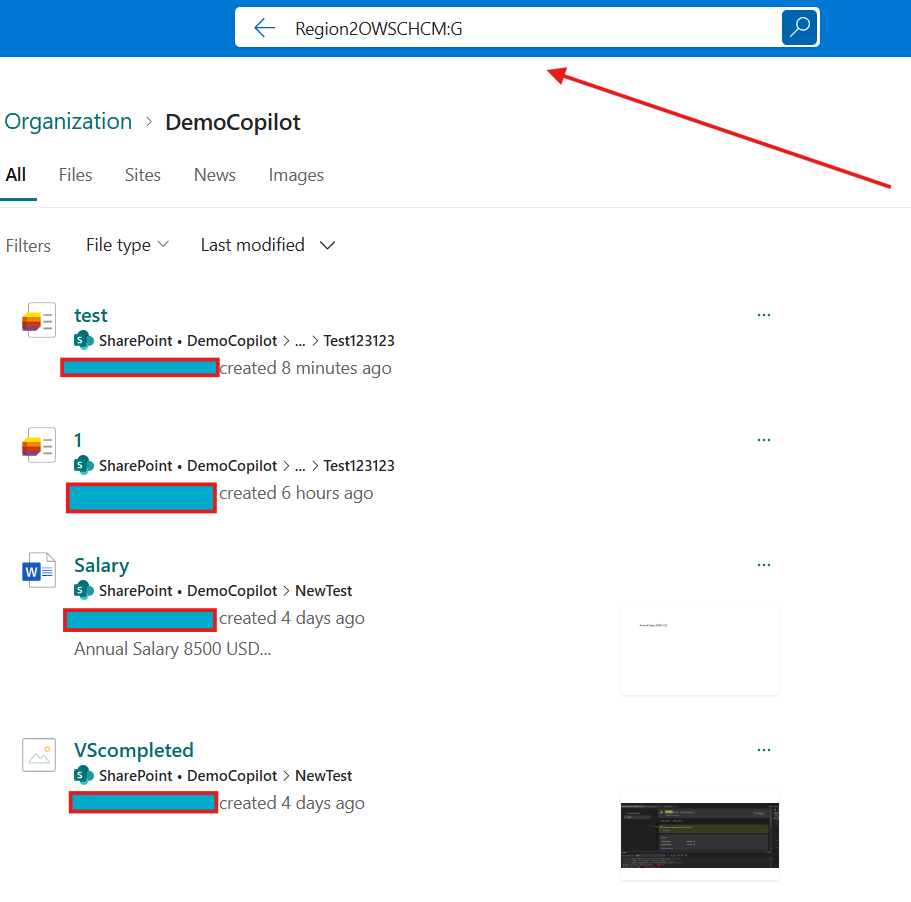Viewport: 911px width, 902px height.
Task: Open more options for the VScompleted result
Action: (764, 749)
